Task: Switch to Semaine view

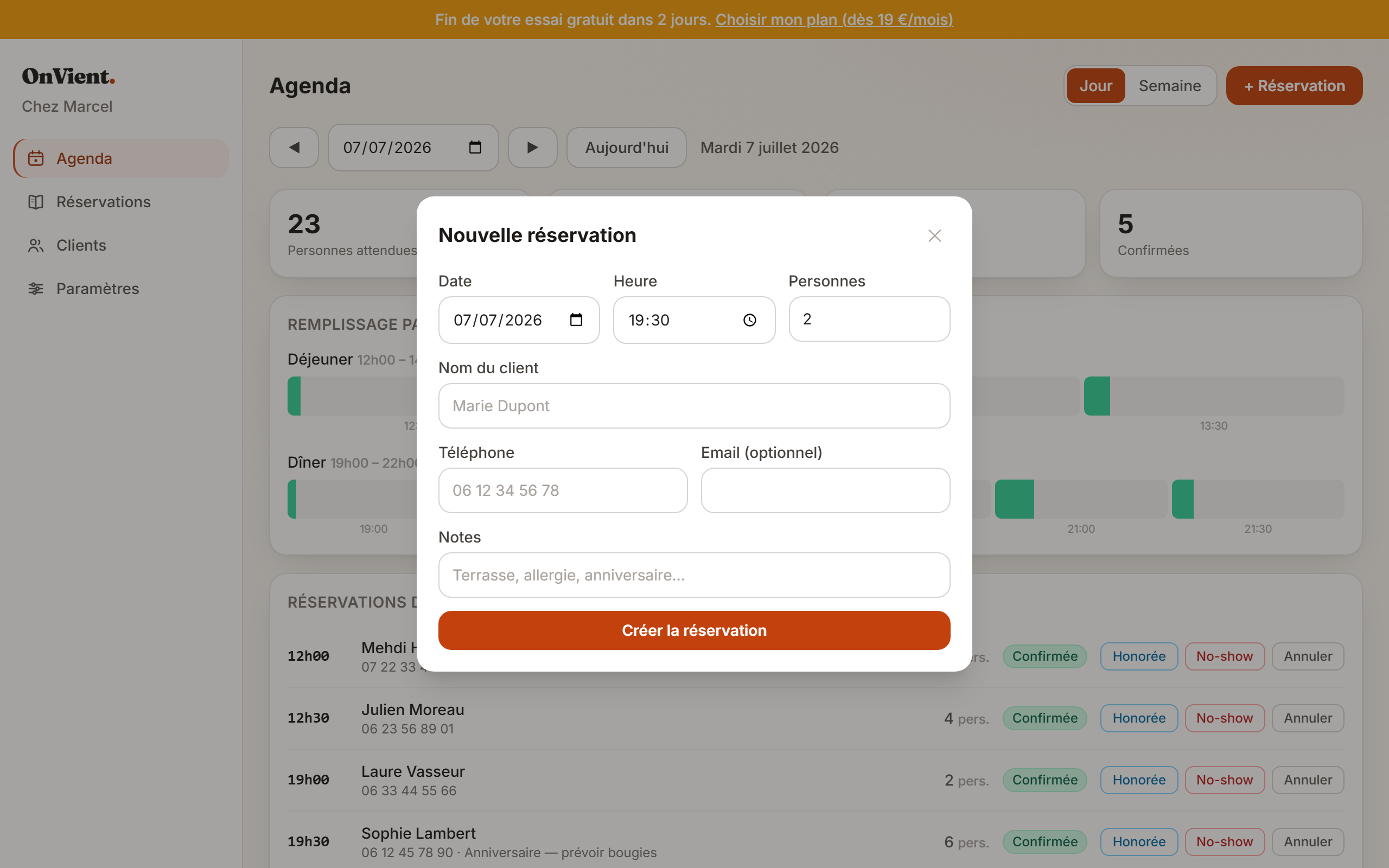Action: [1170, 86]
